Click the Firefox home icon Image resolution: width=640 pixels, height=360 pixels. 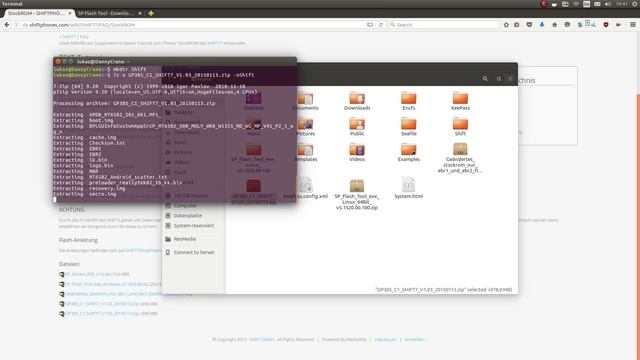[554, 25]
